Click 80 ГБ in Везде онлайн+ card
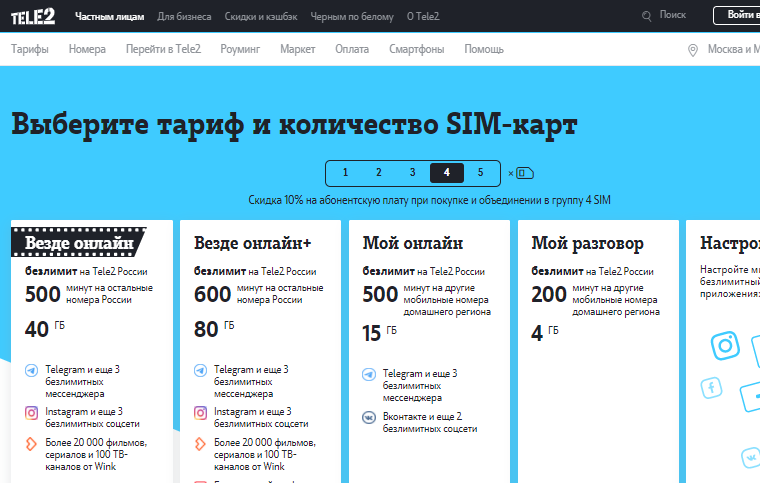This screenshot has height=483, width=760. click(x=214, y=329)
